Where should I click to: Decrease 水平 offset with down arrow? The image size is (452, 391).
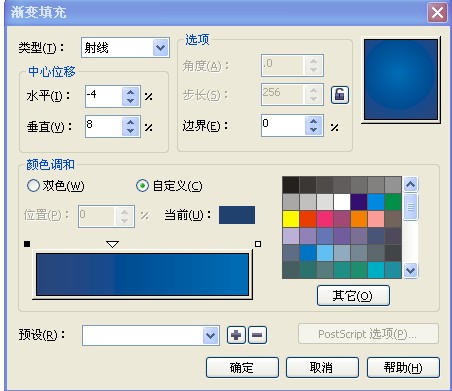tap(130, 101)
